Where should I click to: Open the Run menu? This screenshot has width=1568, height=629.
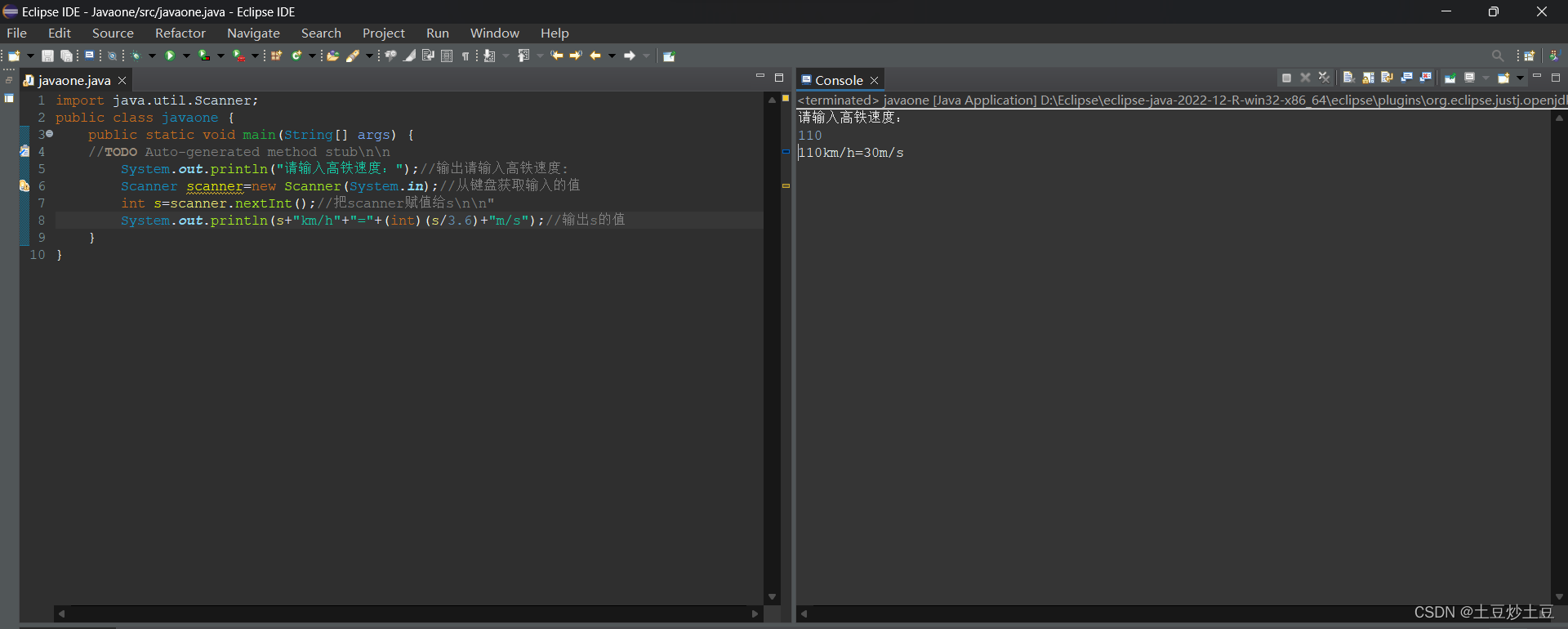click(438, 33)
